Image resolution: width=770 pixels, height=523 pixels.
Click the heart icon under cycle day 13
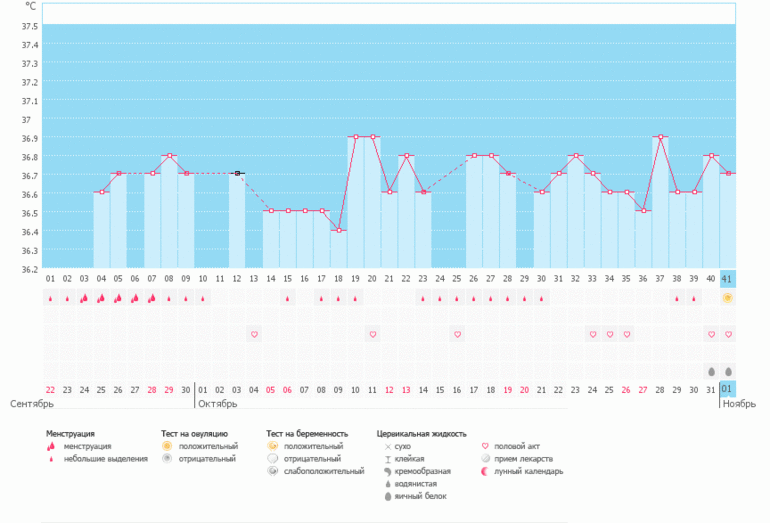click(254, 334)
